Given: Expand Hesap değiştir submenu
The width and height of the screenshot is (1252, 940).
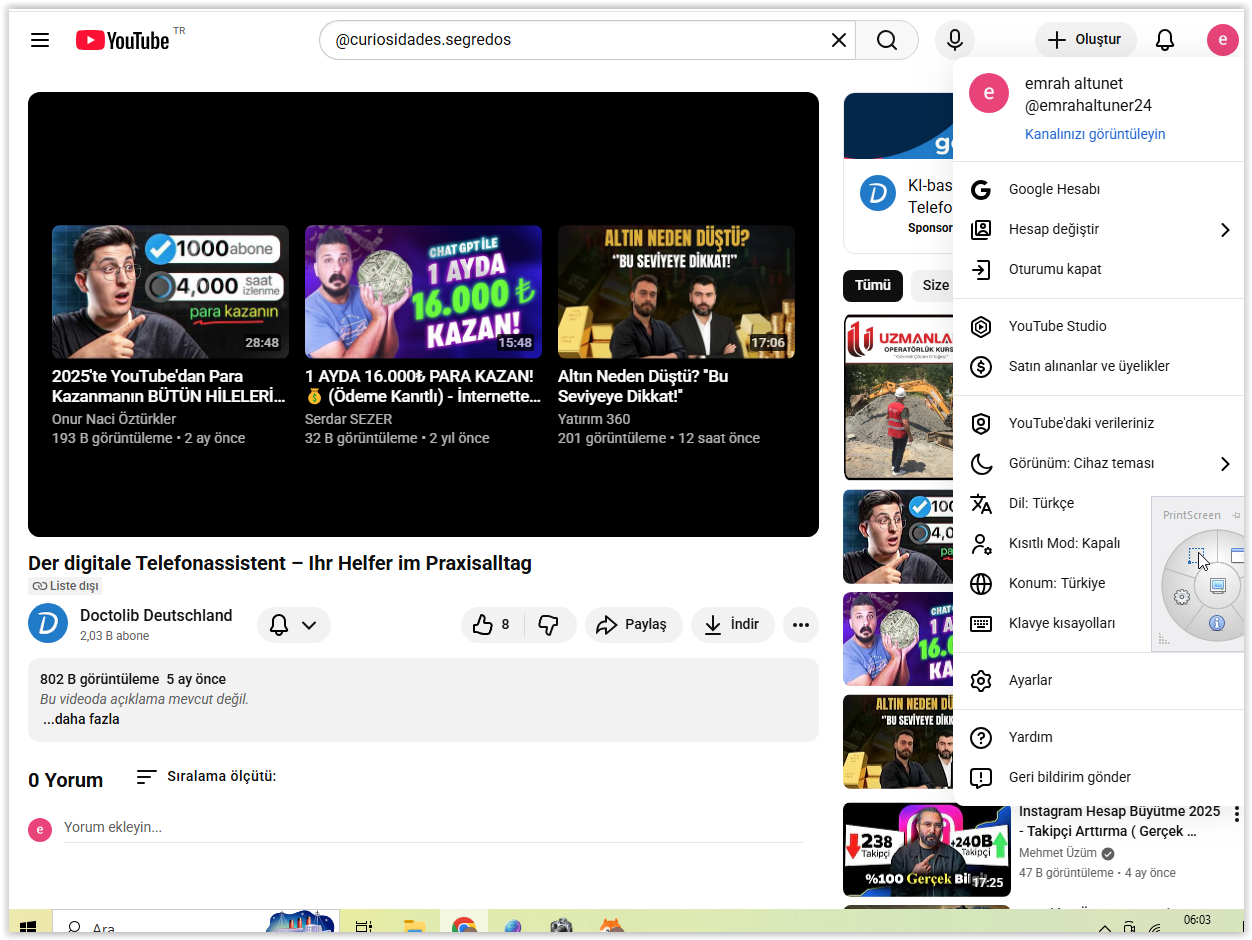Looking at the screenshot, I should point(1098,229).
